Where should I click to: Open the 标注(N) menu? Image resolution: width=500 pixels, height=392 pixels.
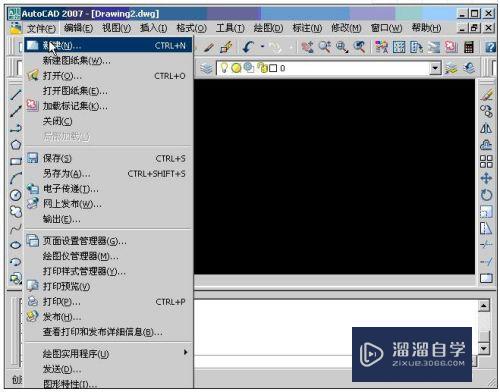point(307,28)
